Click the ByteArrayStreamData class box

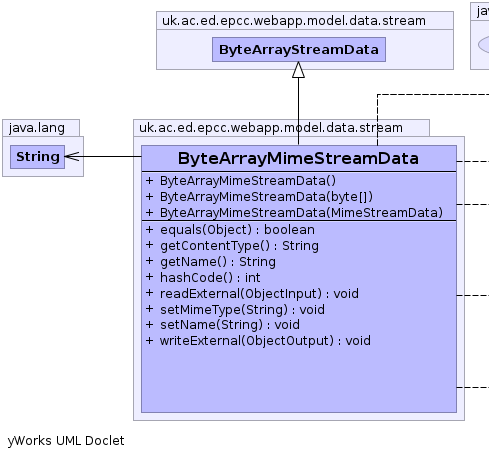(x=299, y=50)
